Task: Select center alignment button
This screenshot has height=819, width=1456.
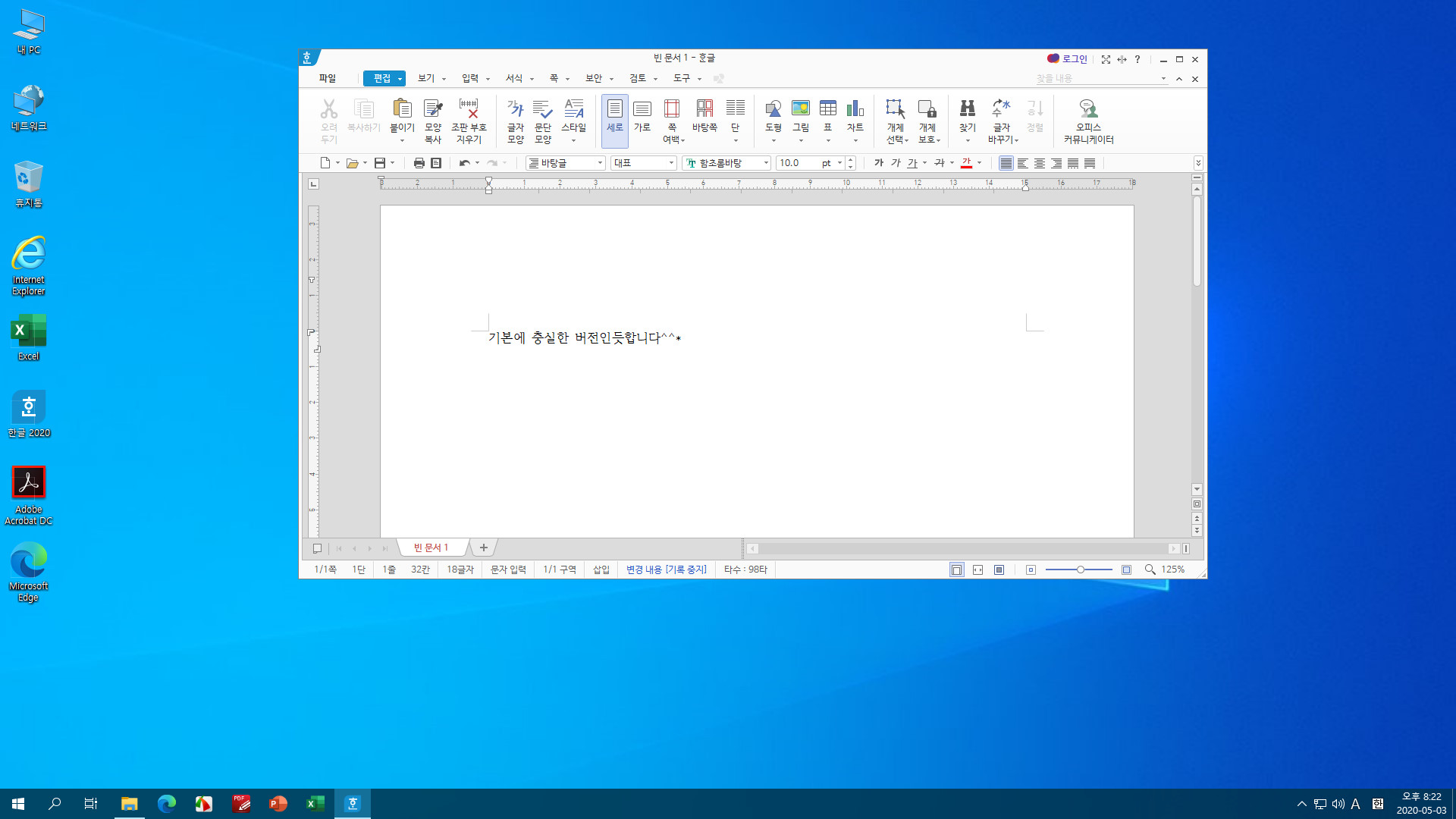Action: click(x=1040, y=163)
